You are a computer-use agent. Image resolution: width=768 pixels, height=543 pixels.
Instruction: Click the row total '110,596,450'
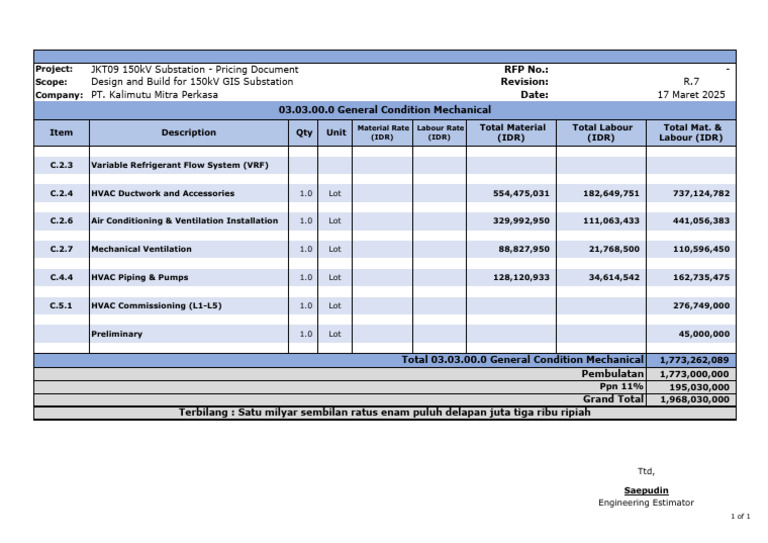click(701, 249)
